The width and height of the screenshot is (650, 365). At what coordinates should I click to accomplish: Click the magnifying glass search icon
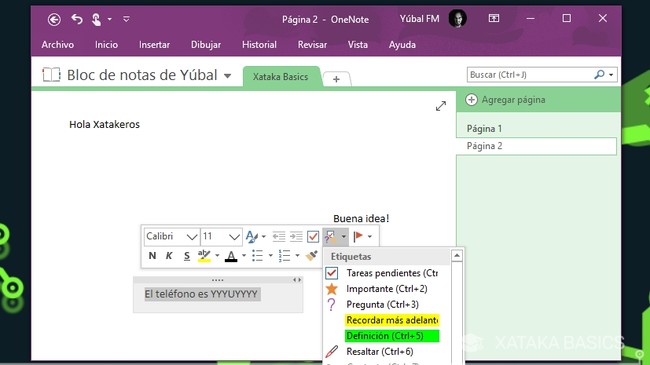[x=599, y=75]
